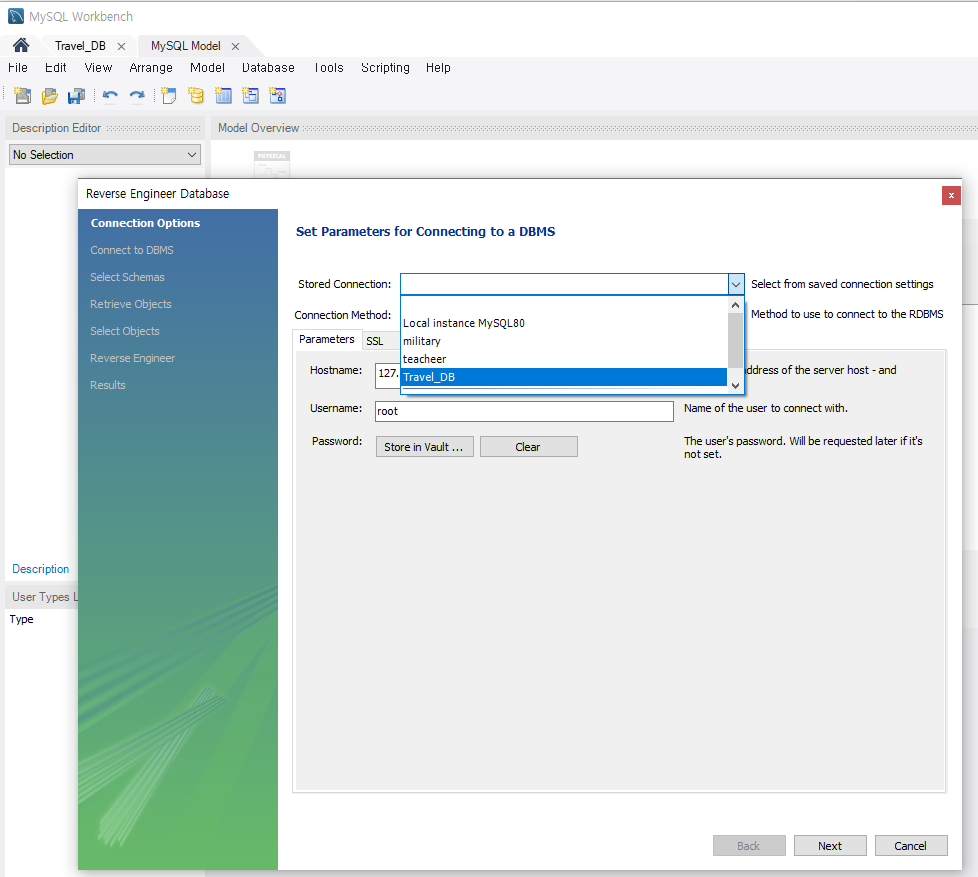Click the add new table toolbar icon
The height and width of the screenshot is (877, 978).
pos(223,95)
